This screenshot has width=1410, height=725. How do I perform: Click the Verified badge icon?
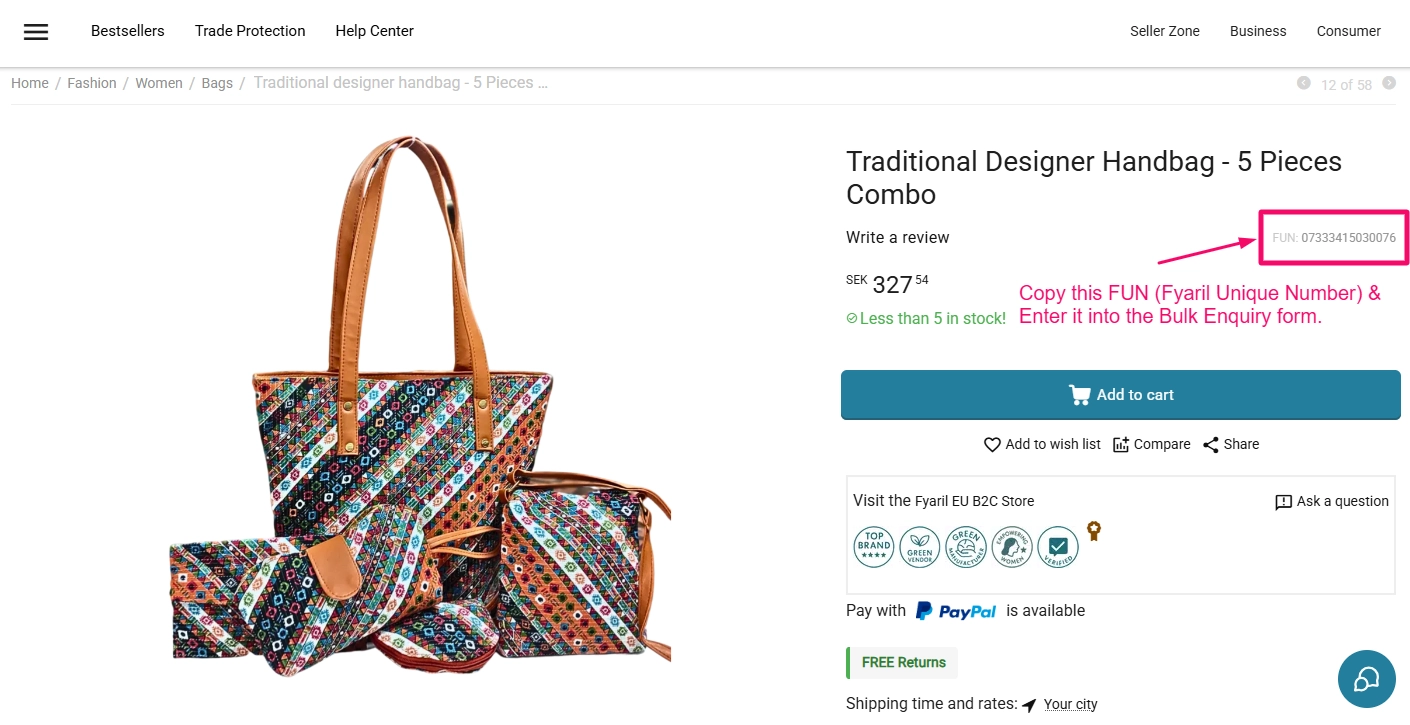tap(1058, 547)
